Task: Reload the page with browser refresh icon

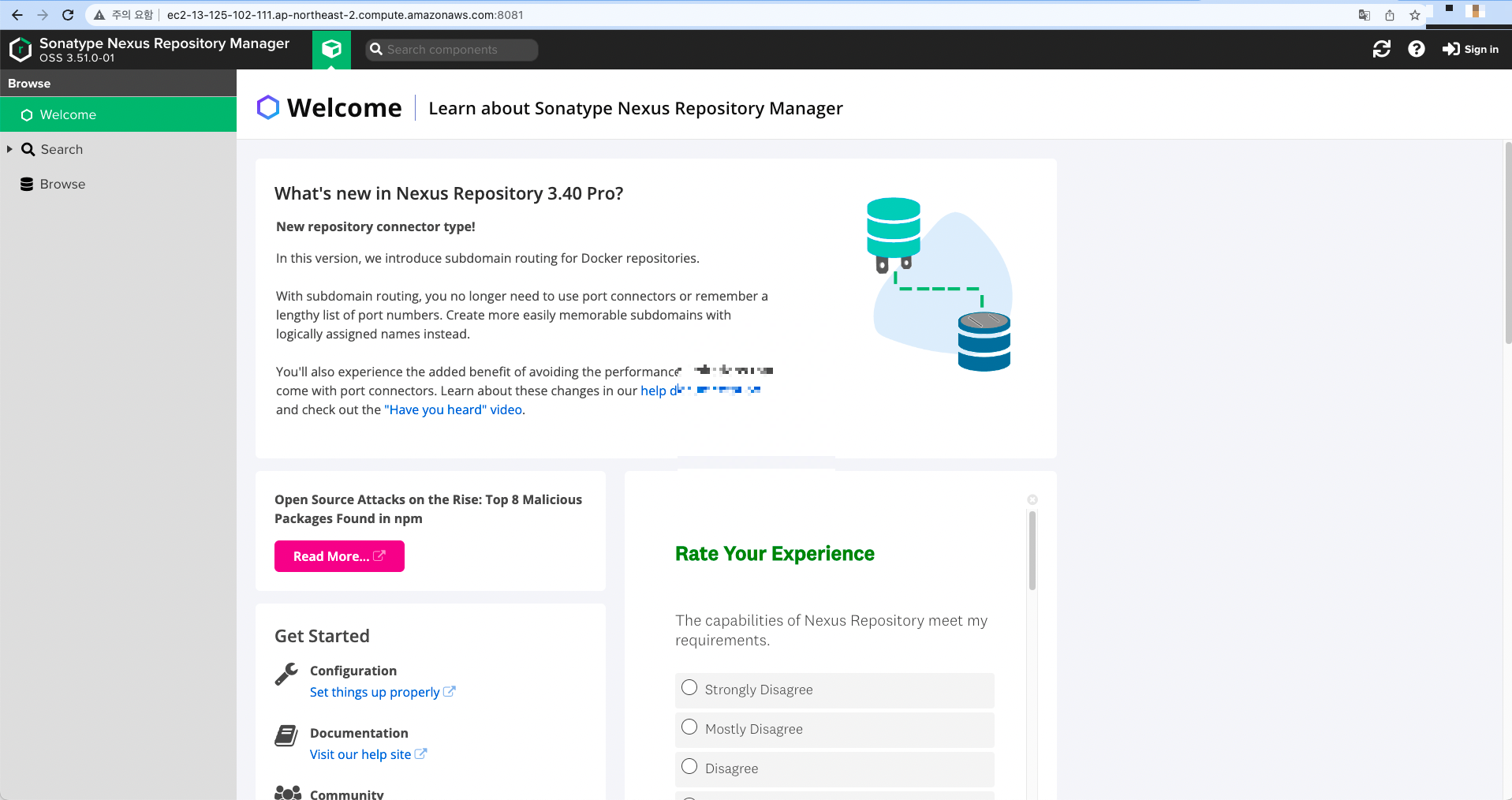Action: pos(68,15)
